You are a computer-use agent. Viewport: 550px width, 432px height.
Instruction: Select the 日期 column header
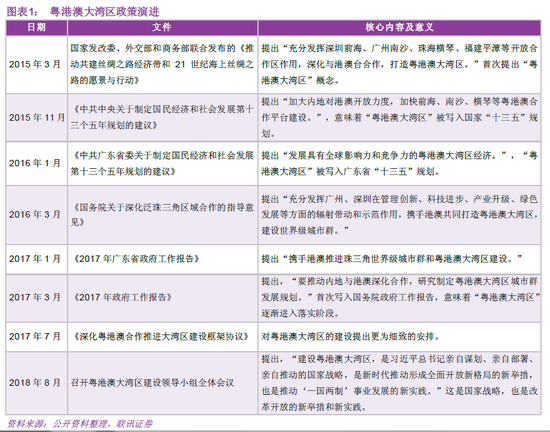click(x=36, y=28)
